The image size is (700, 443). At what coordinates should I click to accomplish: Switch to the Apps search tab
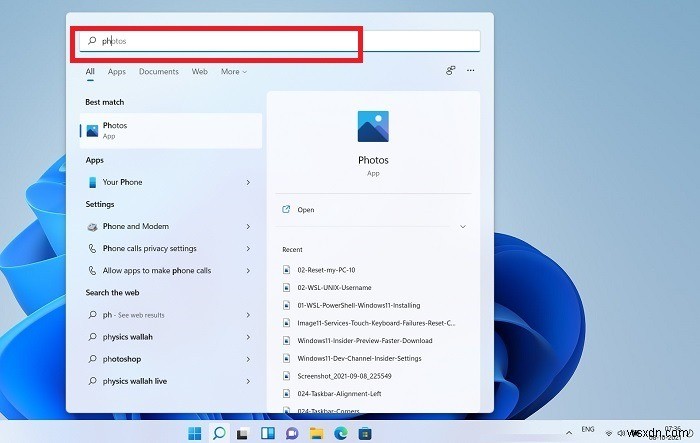pos(117,71)
